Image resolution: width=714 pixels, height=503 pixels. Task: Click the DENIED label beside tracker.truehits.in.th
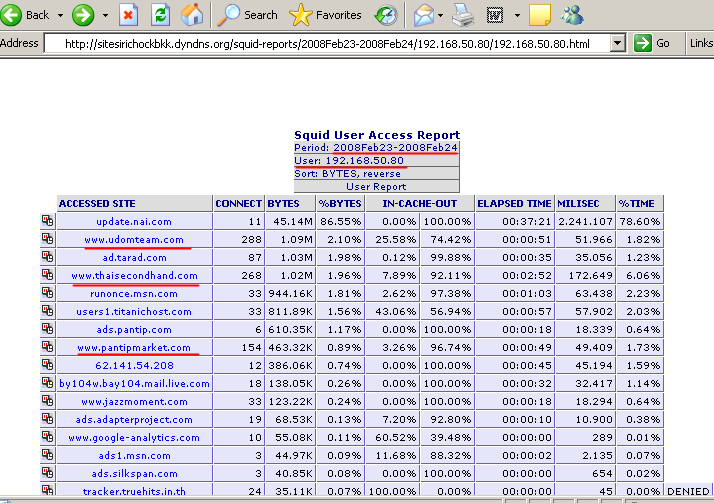pos(688,491)
